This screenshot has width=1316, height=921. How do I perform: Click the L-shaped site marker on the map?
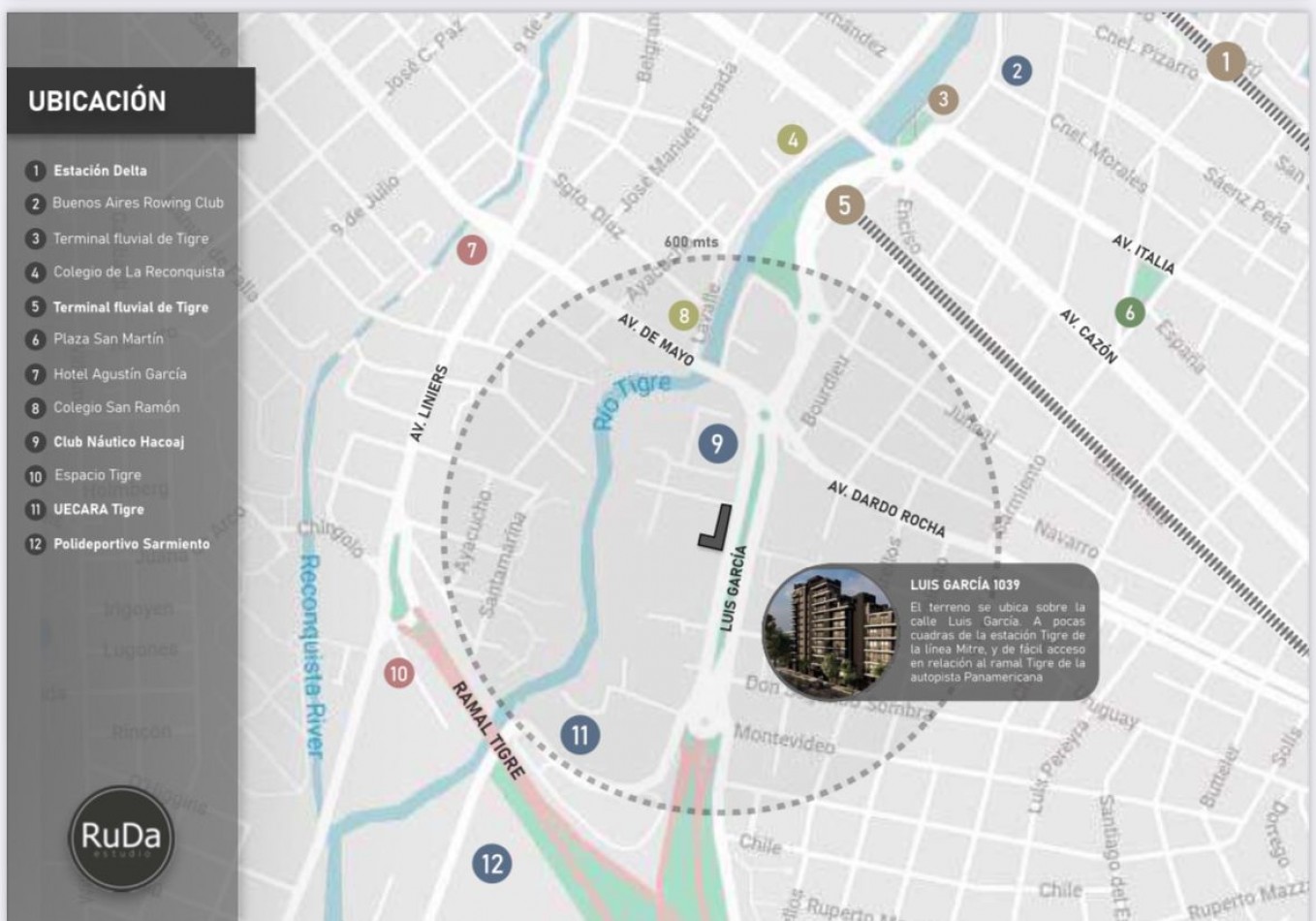(716, 528)
